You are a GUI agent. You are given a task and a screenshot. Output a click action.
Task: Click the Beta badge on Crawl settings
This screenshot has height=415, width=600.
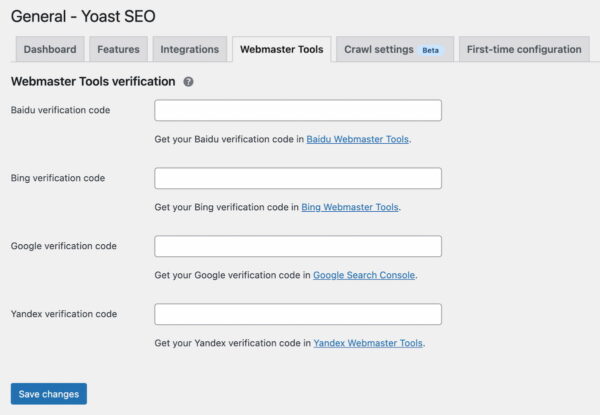430,50
